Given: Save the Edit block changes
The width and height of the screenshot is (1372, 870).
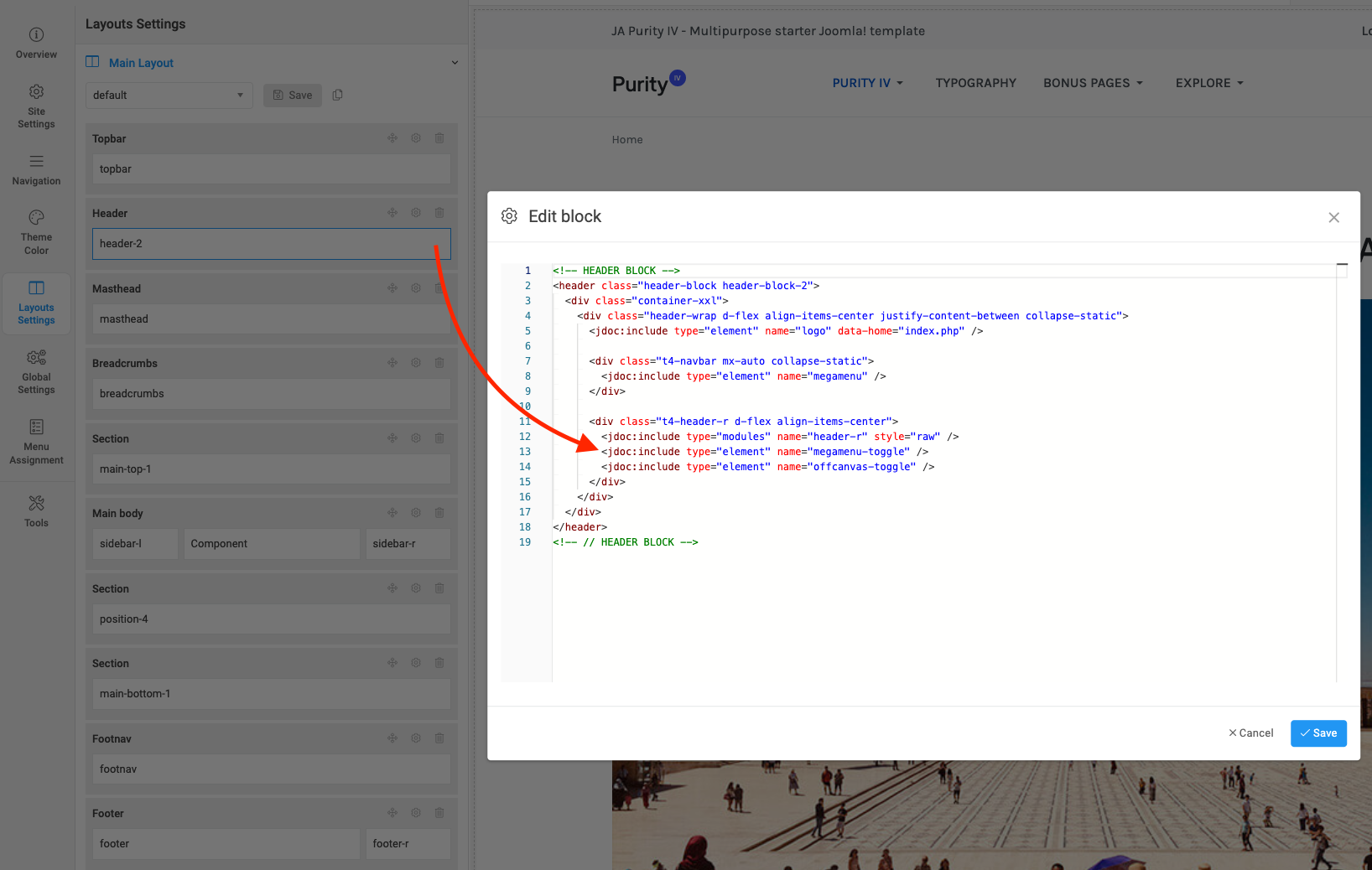Looking at the screenshot, I should click(1318, 733).
